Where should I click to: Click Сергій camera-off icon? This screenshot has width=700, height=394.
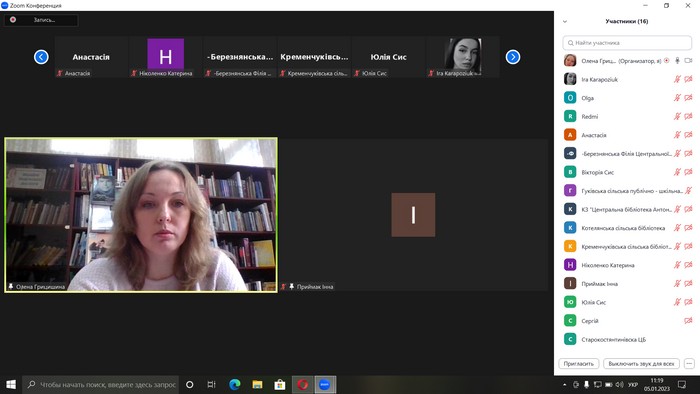[688, 321]
